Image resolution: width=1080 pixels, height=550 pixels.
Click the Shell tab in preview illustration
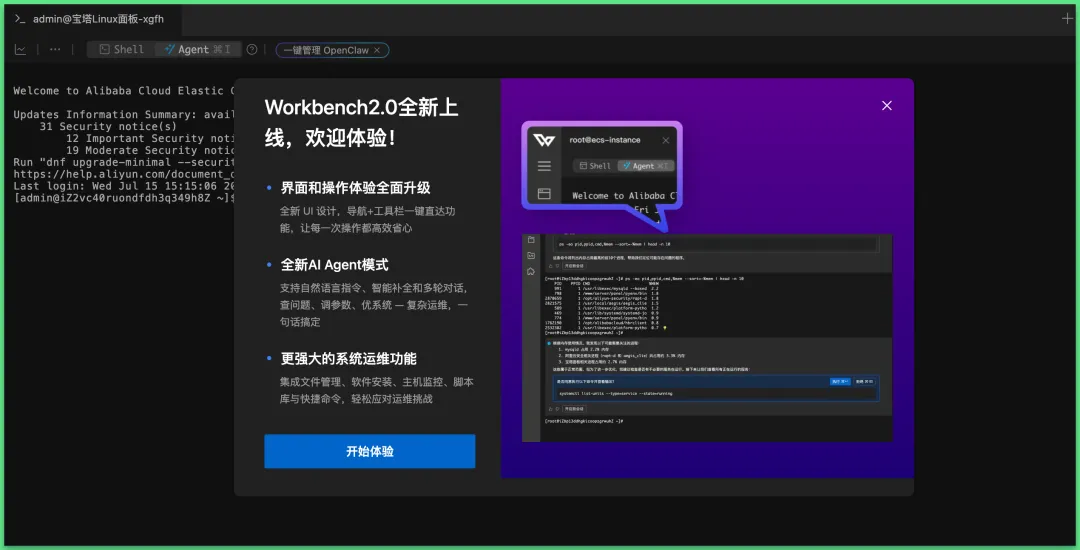594,166
